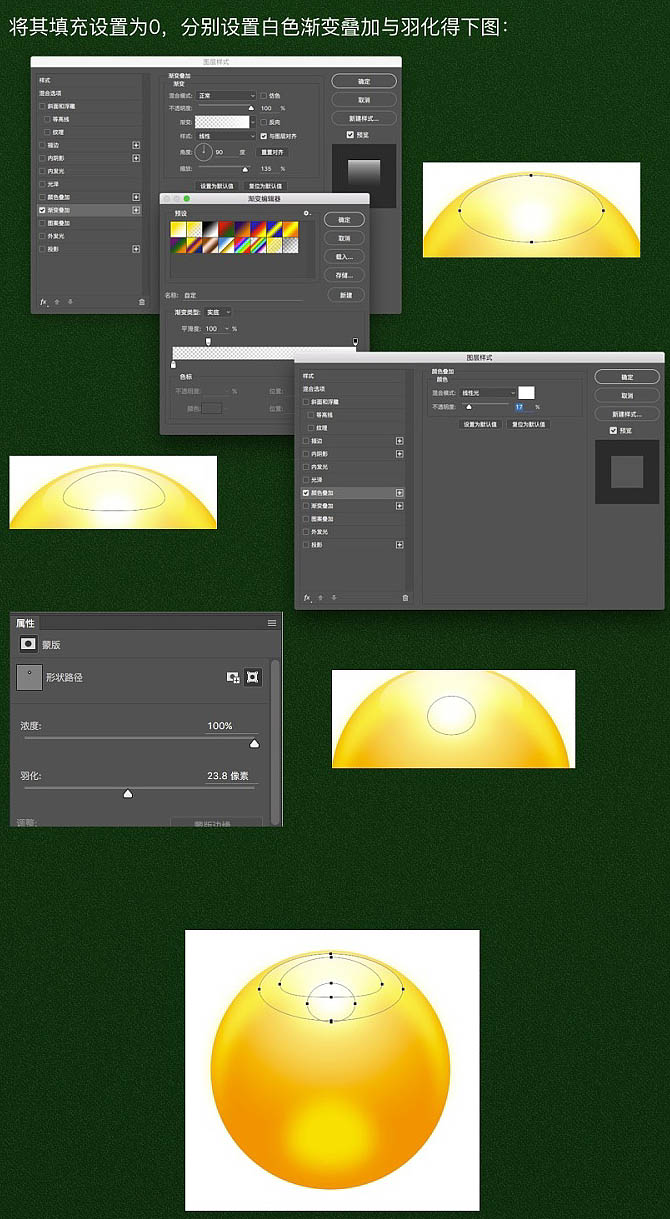670x1219 pixels.
Task: Click 存储 in gradient editor
Action: pos(344,275)
